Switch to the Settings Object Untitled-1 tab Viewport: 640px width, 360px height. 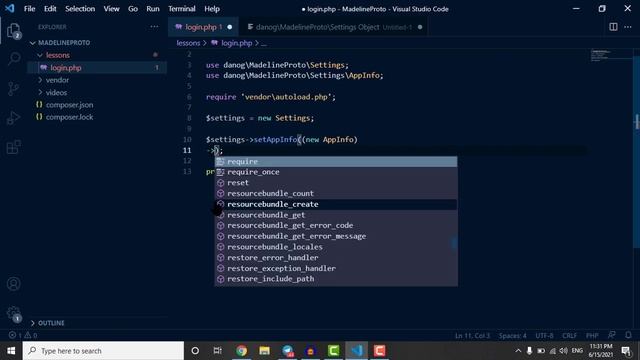pyautogui.click(x=334, y=27)
